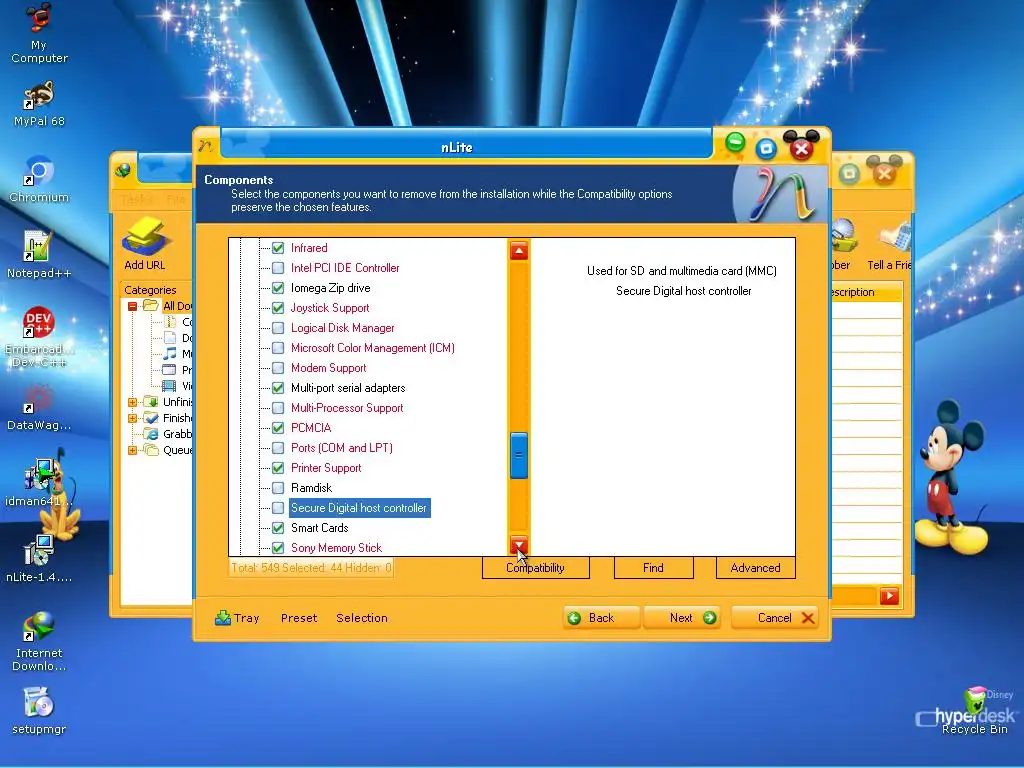This screenshot has height=768, width=1024.
Task: Open the Selection menu
Action: click(362, 618)
